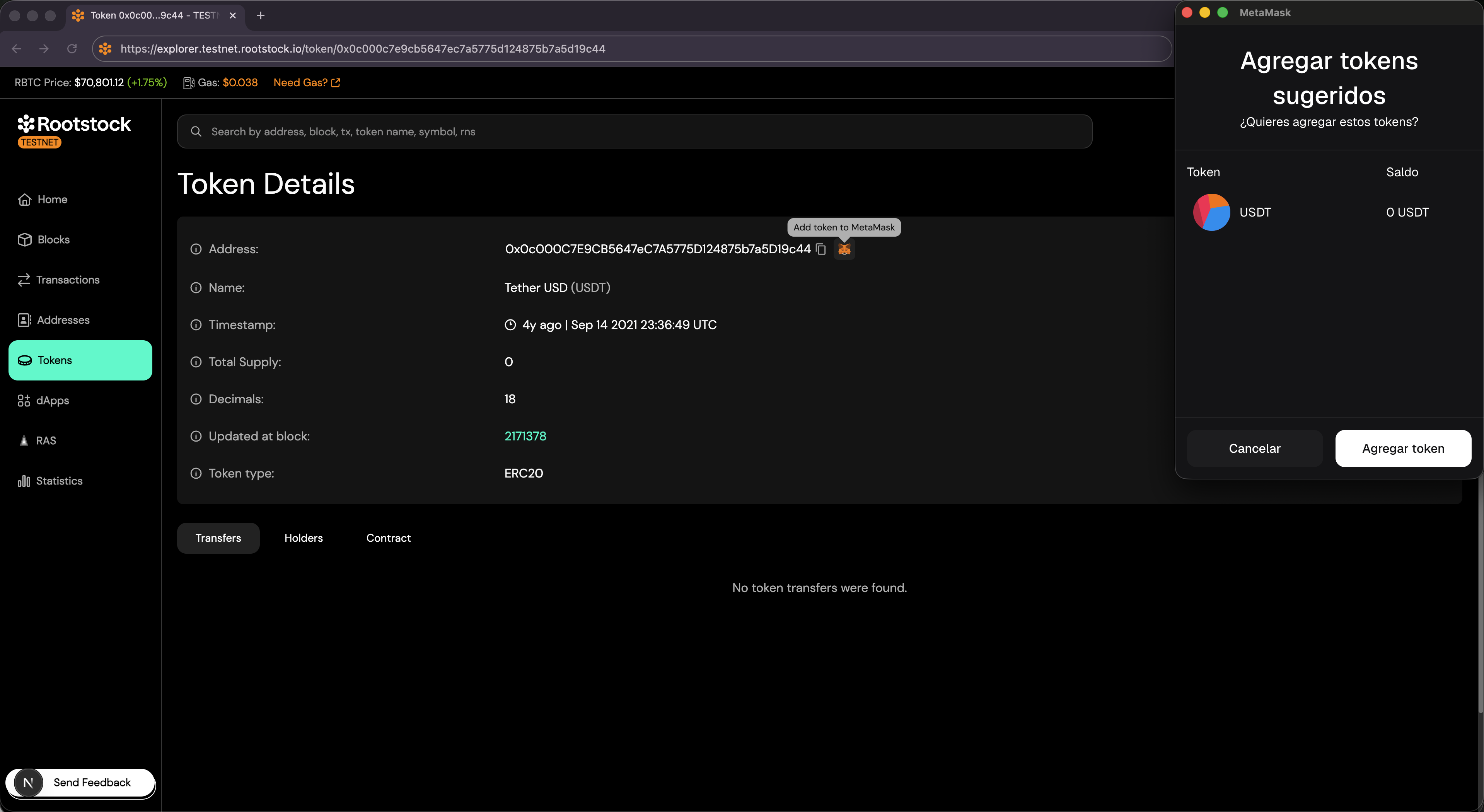Open block 2171378 details

tap(525, 436)
